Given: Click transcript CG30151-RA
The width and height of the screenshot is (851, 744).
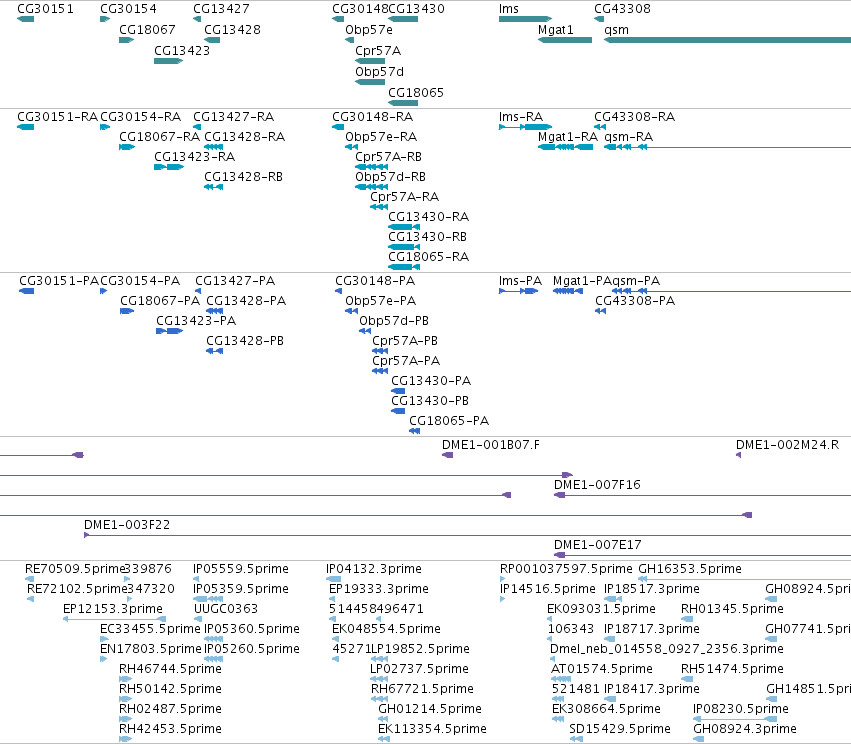Looking at the screenshot, I should tap(26, 127).
